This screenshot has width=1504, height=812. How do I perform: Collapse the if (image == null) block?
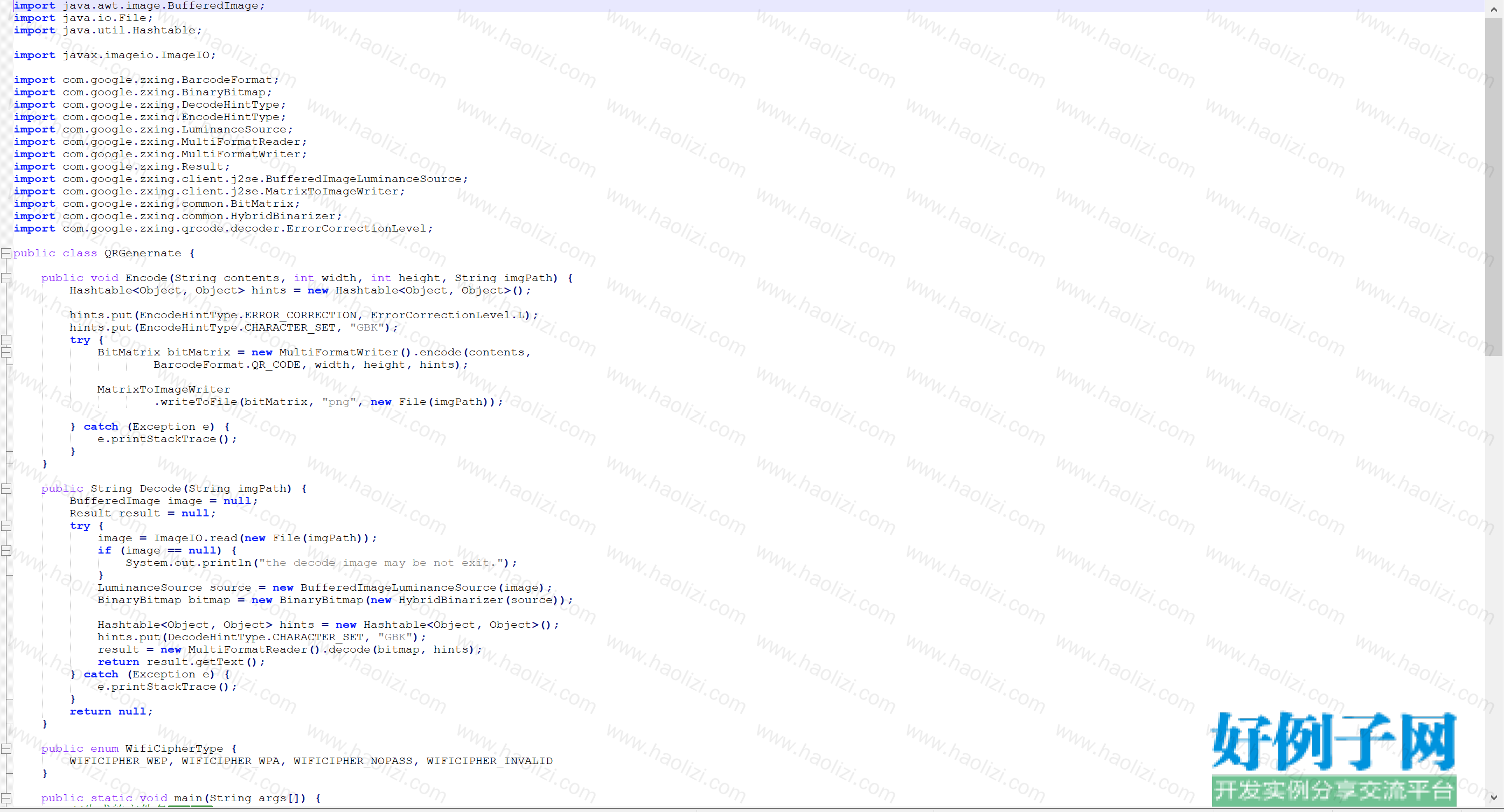[6, 550]
